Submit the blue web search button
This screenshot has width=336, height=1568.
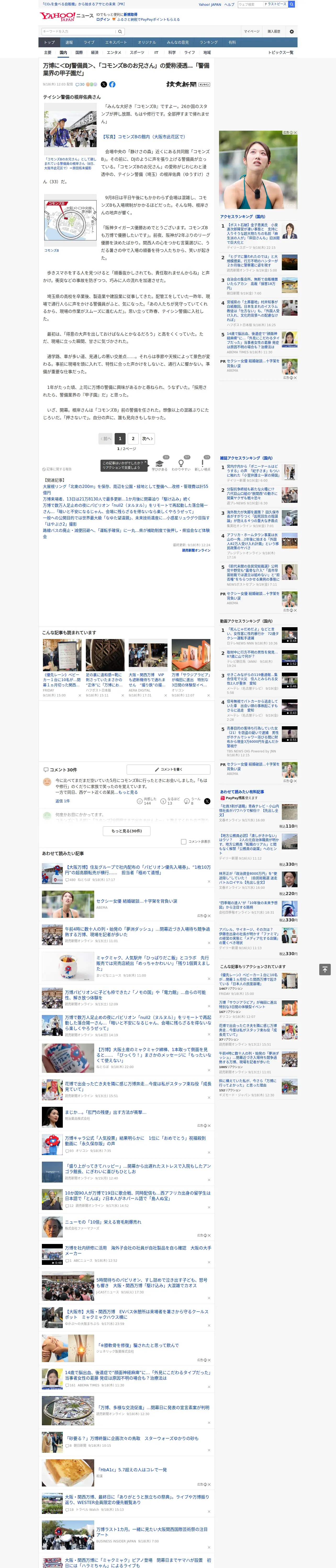(292, 4)
